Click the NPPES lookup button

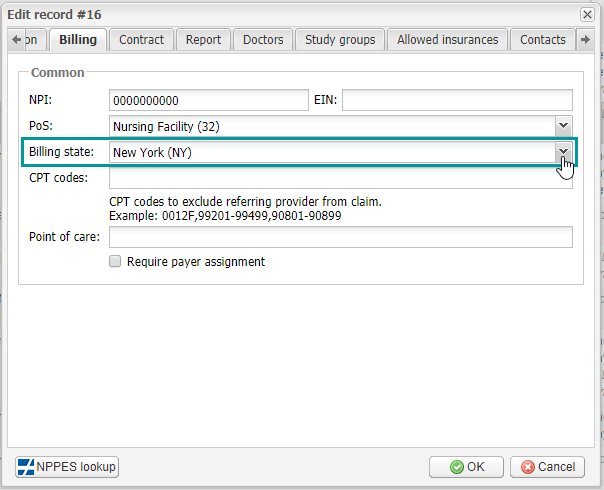[x=67, y=467]
